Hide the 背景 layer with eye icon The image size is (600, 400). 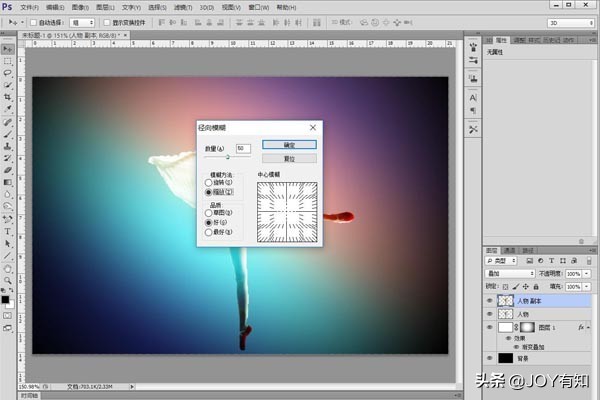490,357
